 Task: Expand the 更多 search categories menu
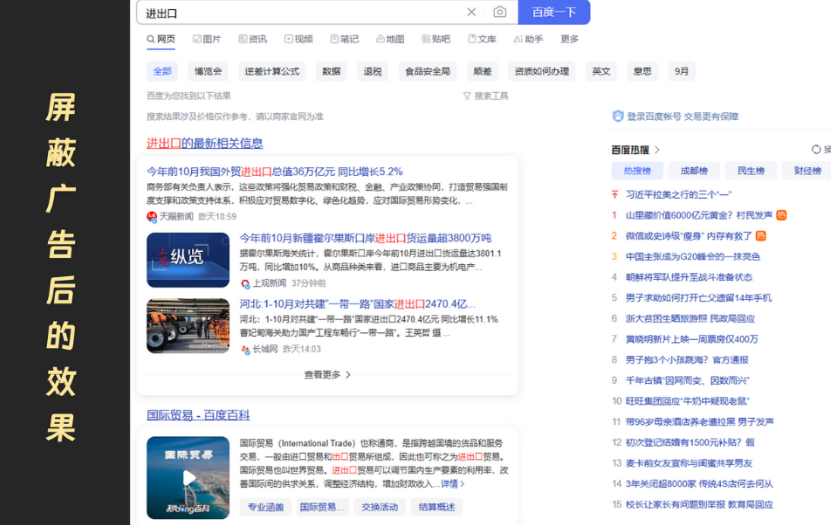[569, 39]
